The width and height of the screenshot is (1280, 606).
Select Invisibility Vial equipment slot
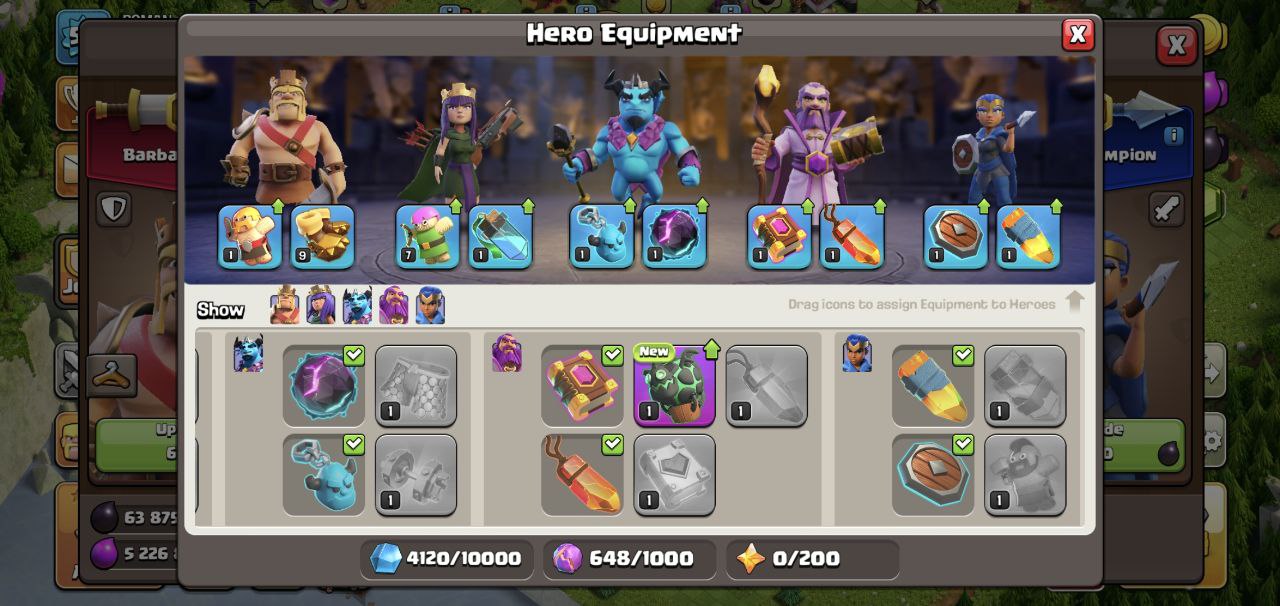click(500, 237)
